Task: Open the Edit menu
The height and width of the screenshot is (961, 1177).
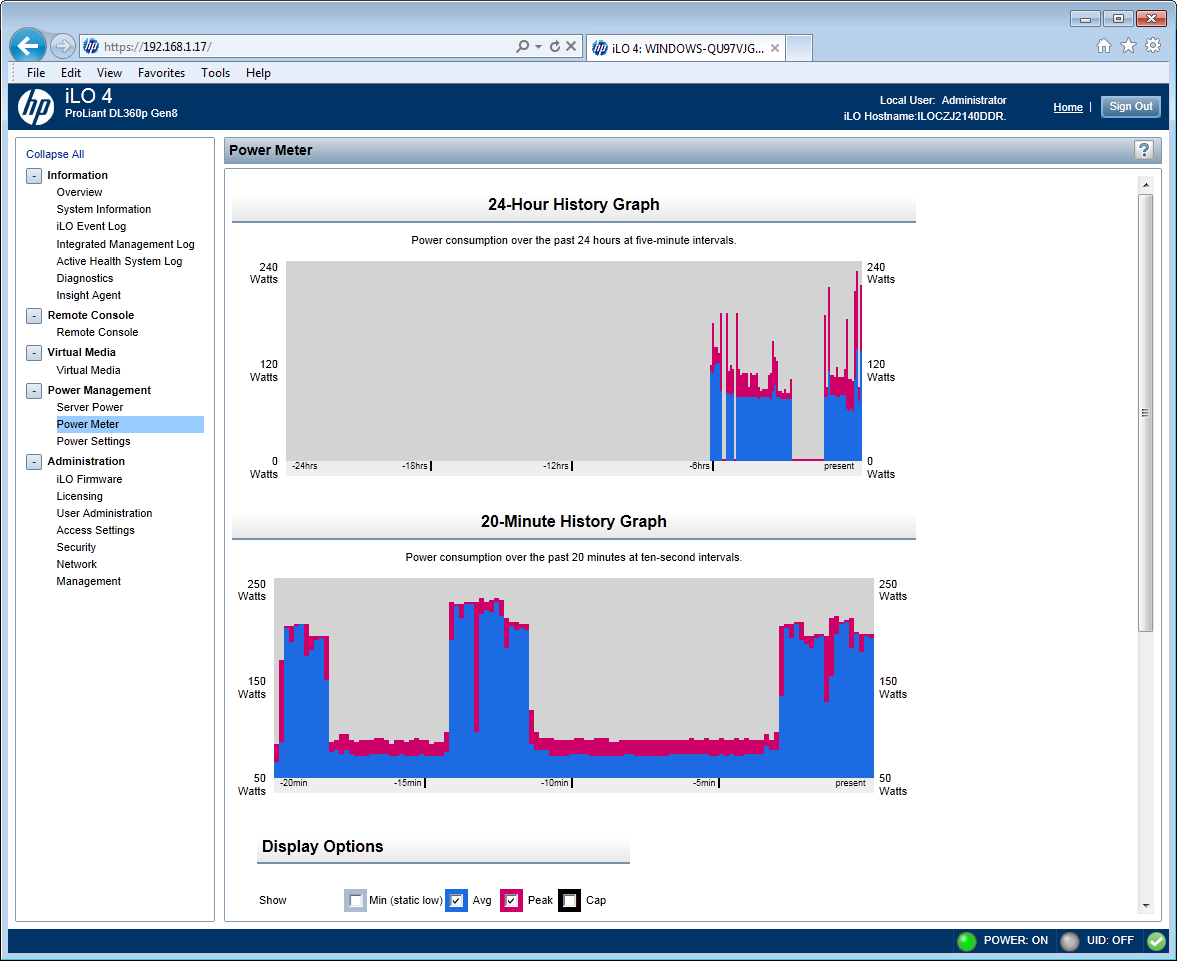Action: coord(71,73)
